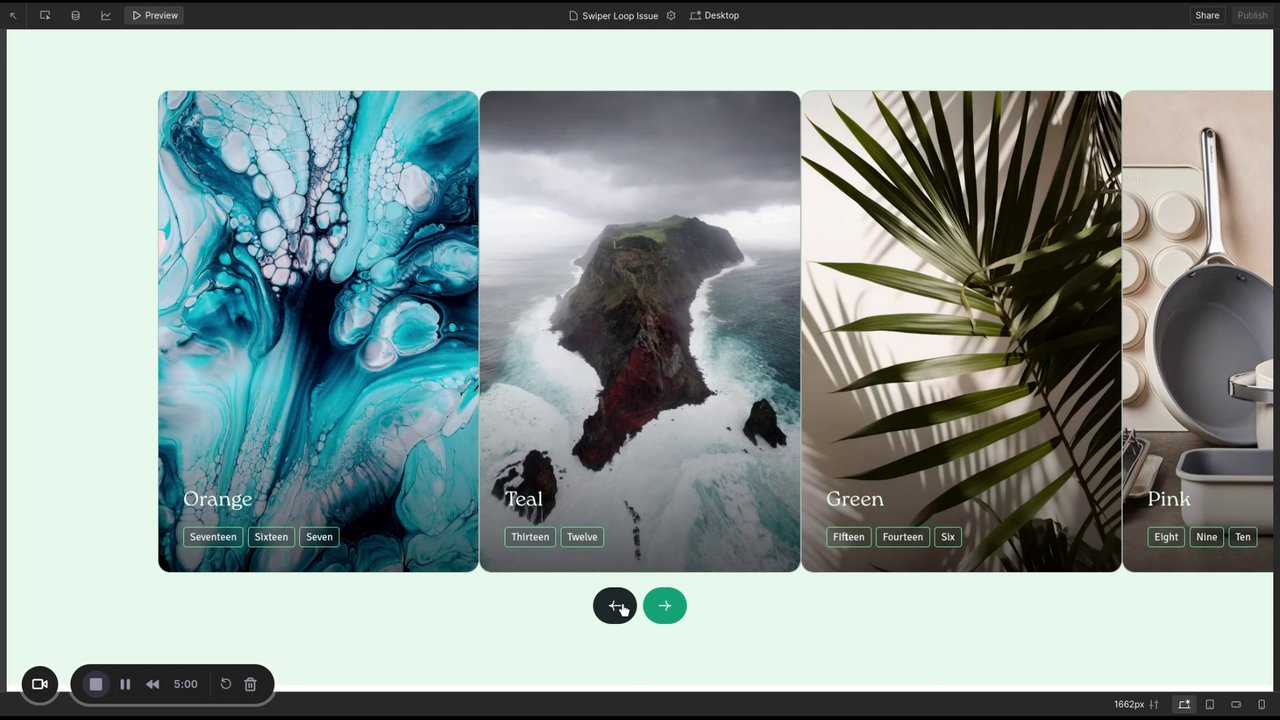Open canvas size adjust sliders icon
Image resolution: width=1280 pixels, height=720 pixels.
[1154, 704]
